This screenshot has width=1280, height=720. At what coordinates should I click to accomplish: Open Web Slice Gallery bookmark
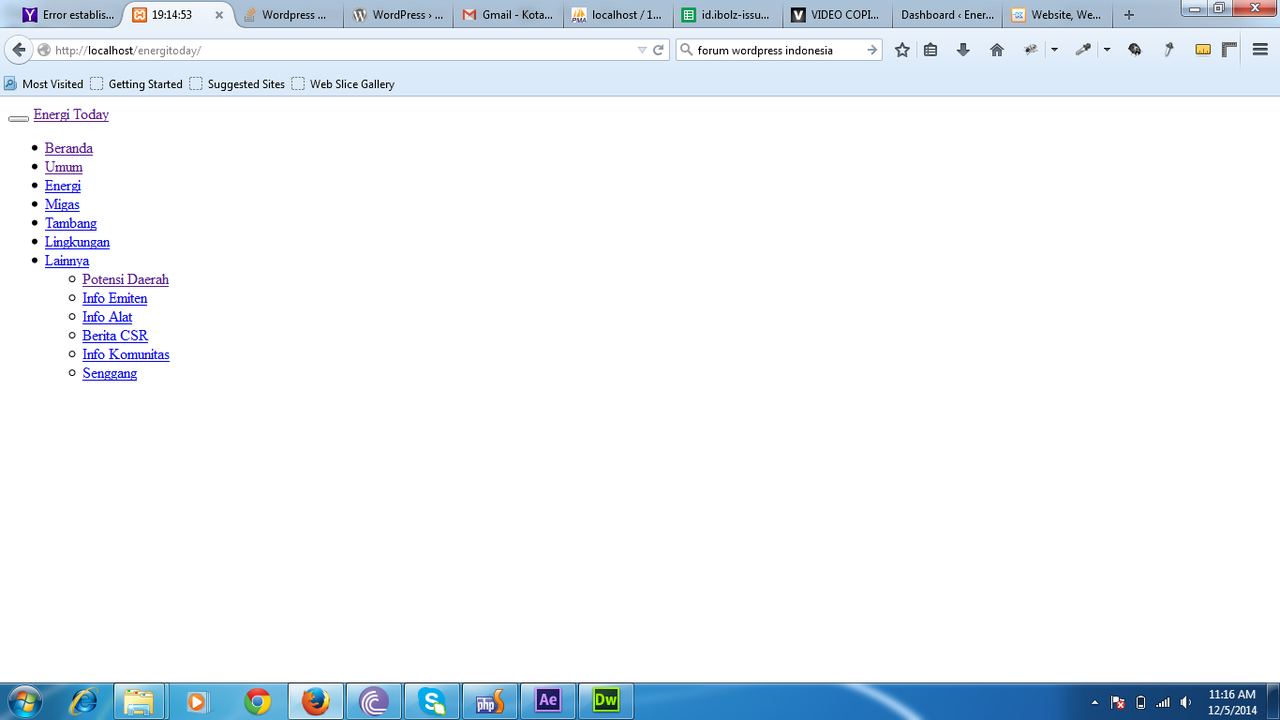343,84
